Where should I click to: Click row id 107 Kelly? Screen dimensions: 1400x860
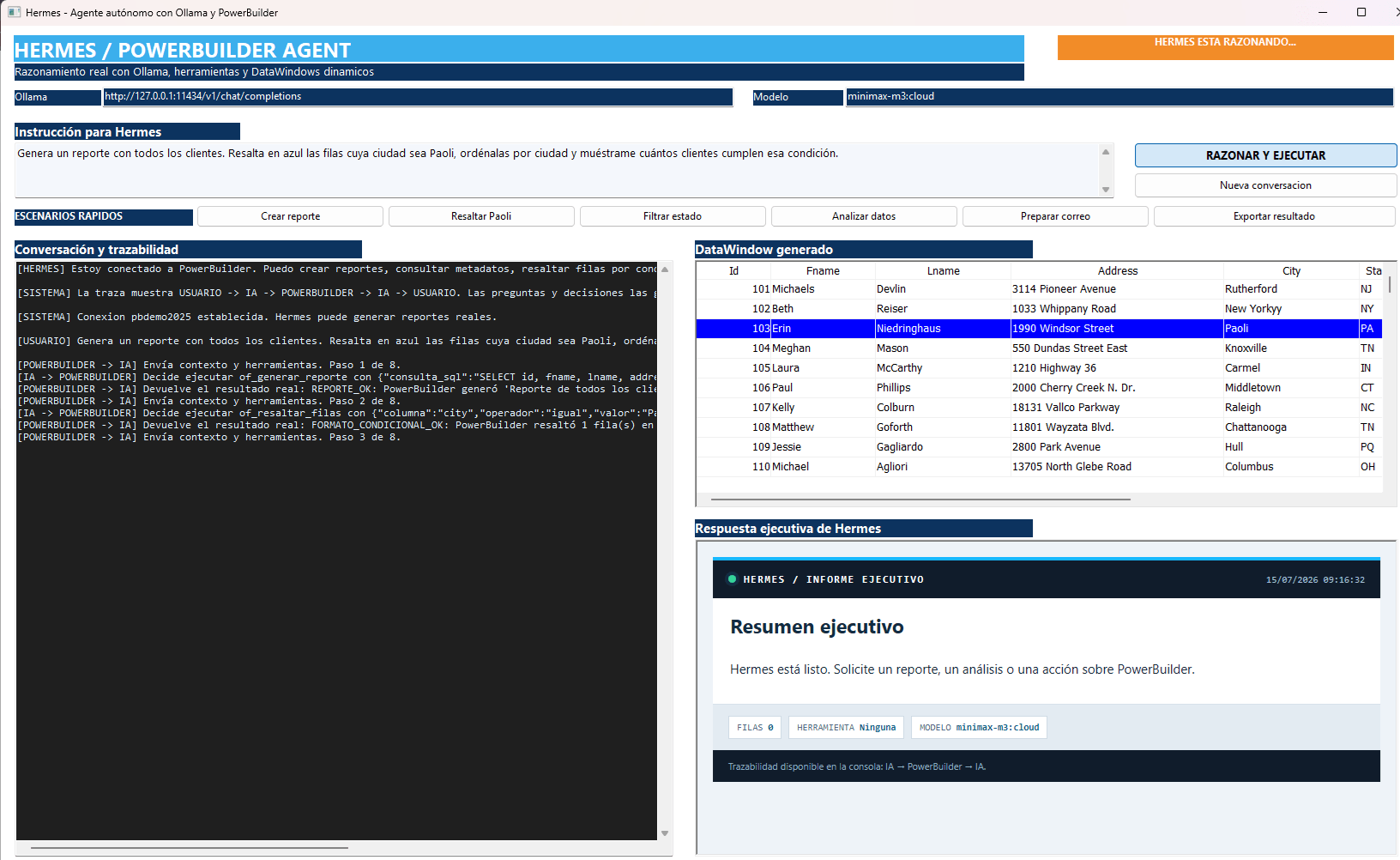pyautogui.click(x=761, y=408)
